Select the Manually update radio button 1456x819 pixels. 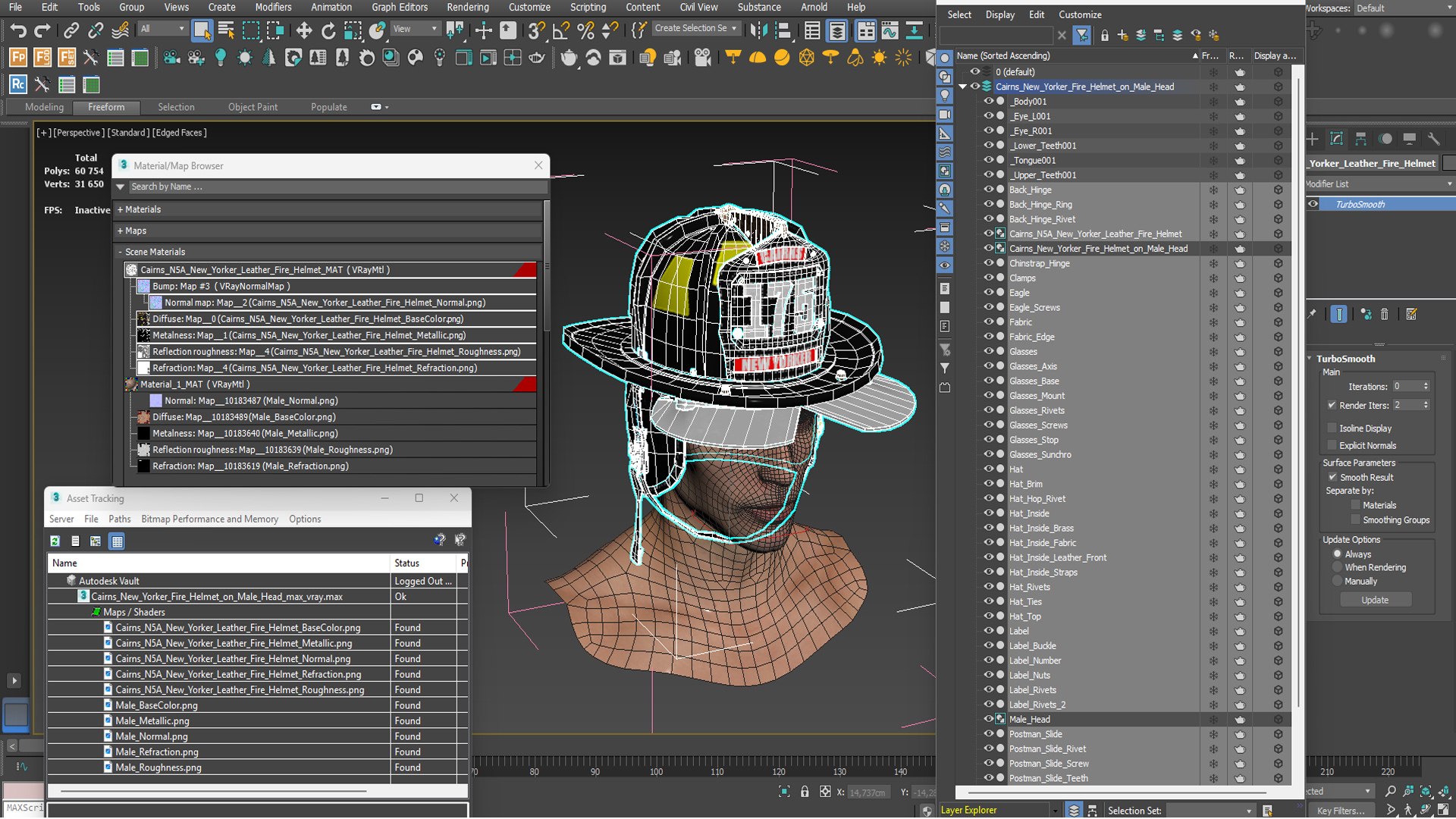pyautogui.click(x=1338, y=581)
